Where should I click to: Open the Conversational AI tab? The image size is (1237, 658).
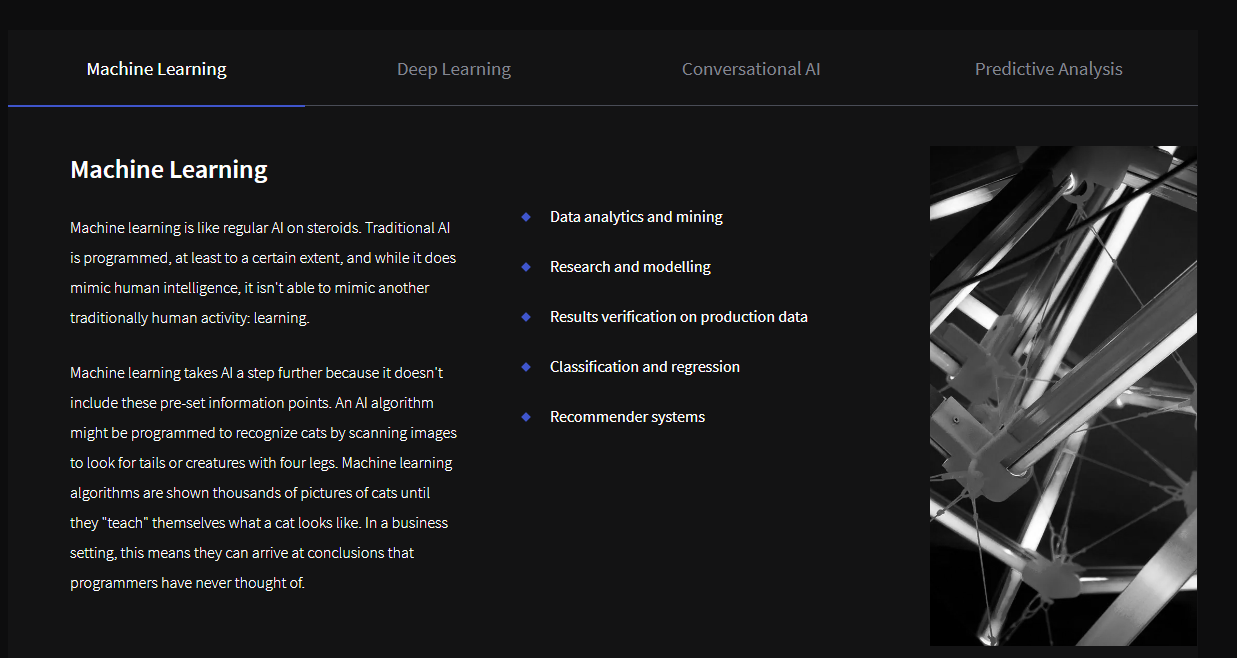tap(751, 68)
